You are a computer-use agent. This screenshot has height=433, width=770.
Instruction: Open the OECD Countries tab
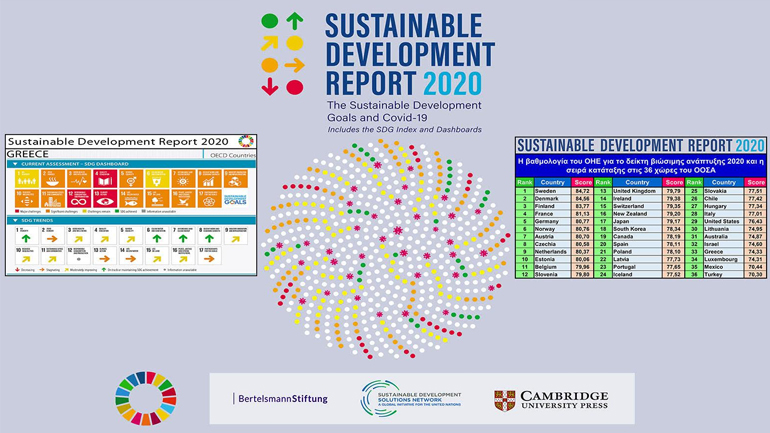coord(231,155)
